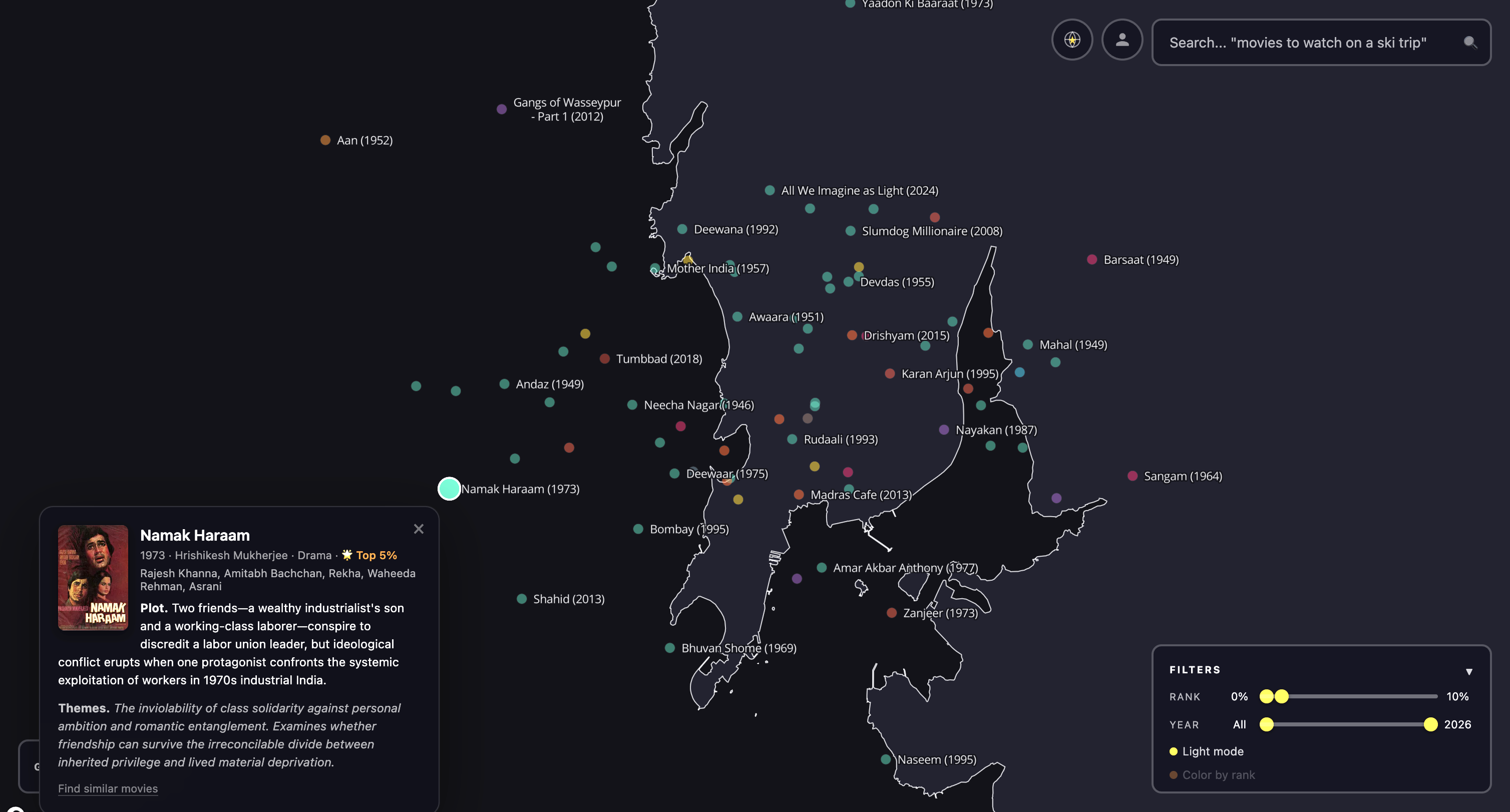The height and width of the screenshot is (812, 1510).
Task: Click the Find similar movies link
Action: click(x=108, y=788)
